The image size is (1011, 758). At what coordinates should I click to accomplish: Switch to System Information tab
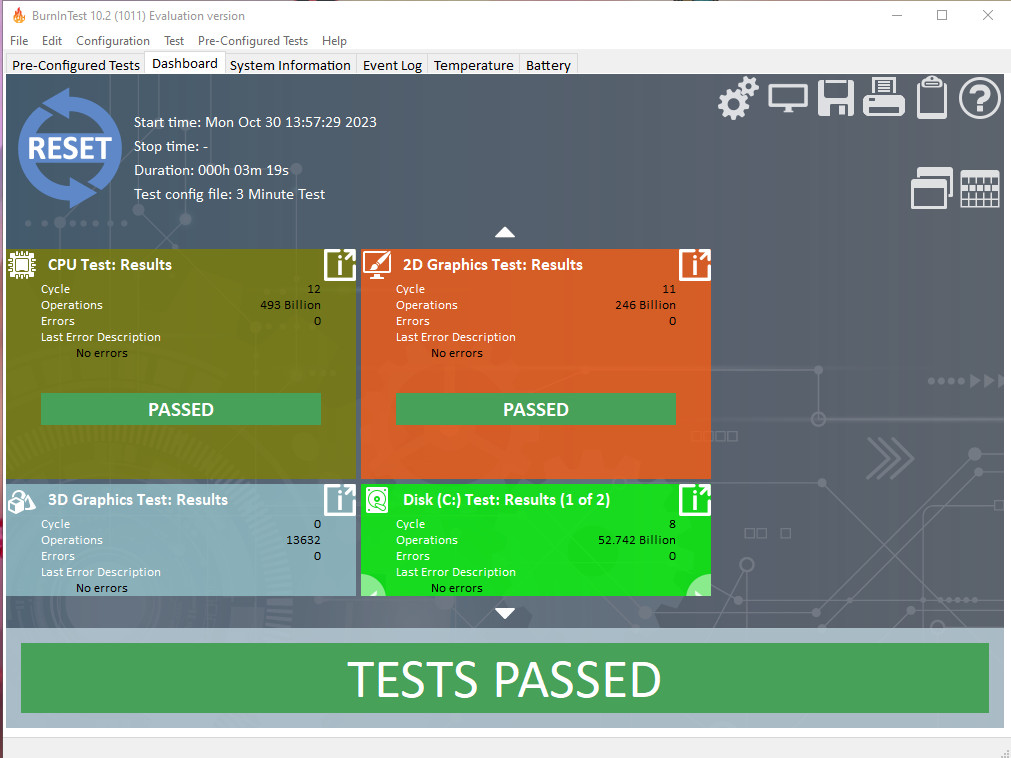point(290,65)
